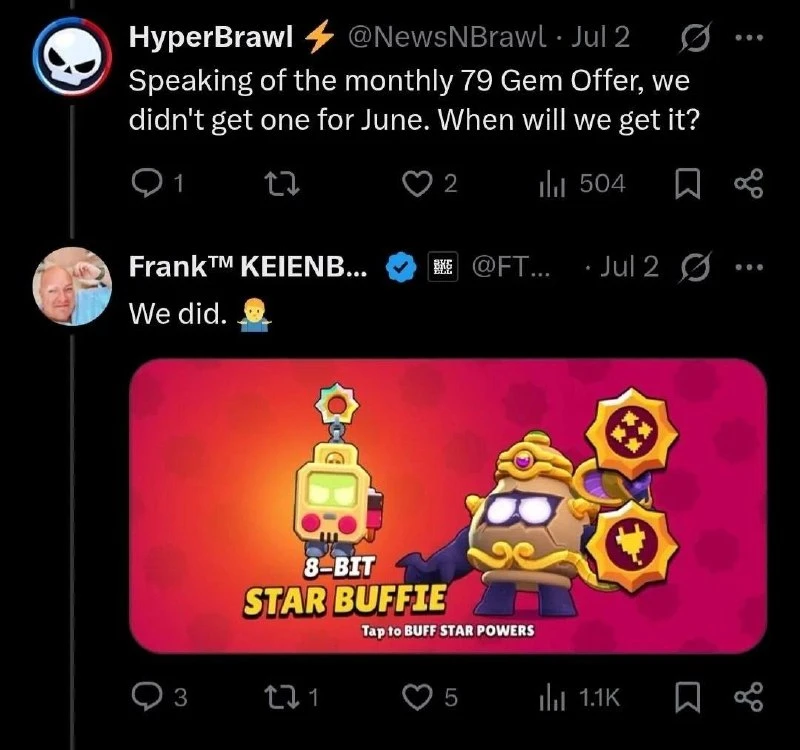The image size is (800, 750).
Task: Retweet HyperBrawl's 79 Gem Offer tweet
Action: (281, 184)
